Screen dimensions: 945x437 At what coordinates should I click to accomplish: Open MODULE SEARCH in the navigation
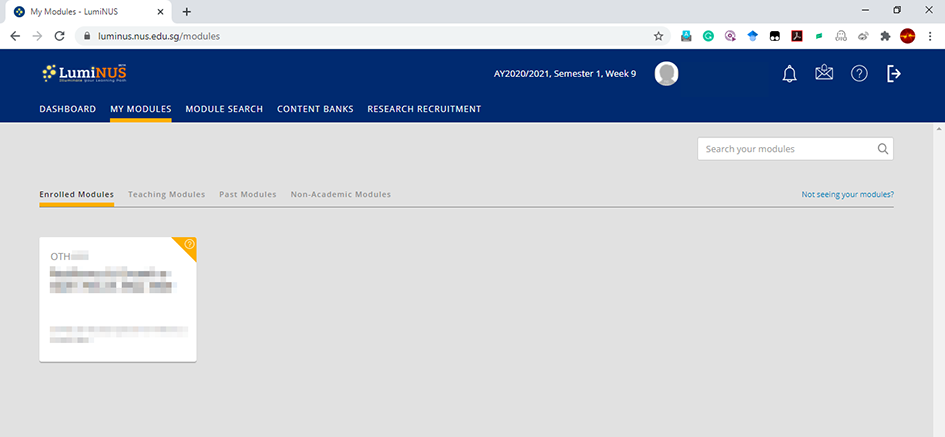point(224,109)
